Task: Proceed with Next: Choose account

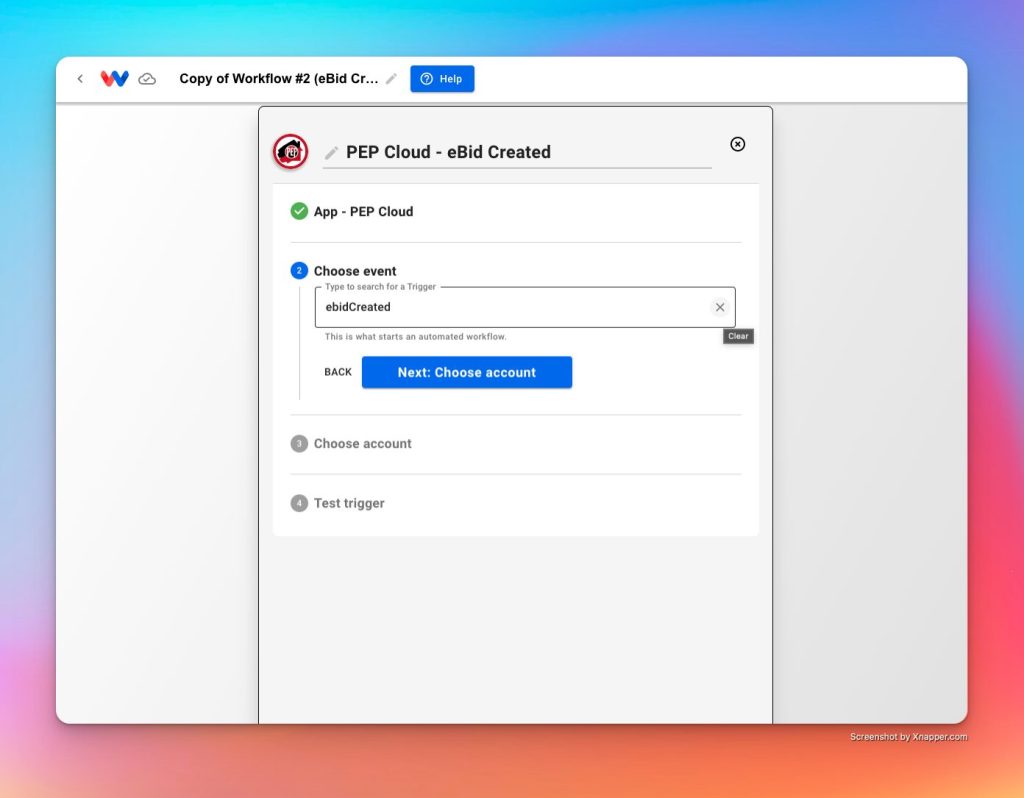Action: tap(467, 372)
